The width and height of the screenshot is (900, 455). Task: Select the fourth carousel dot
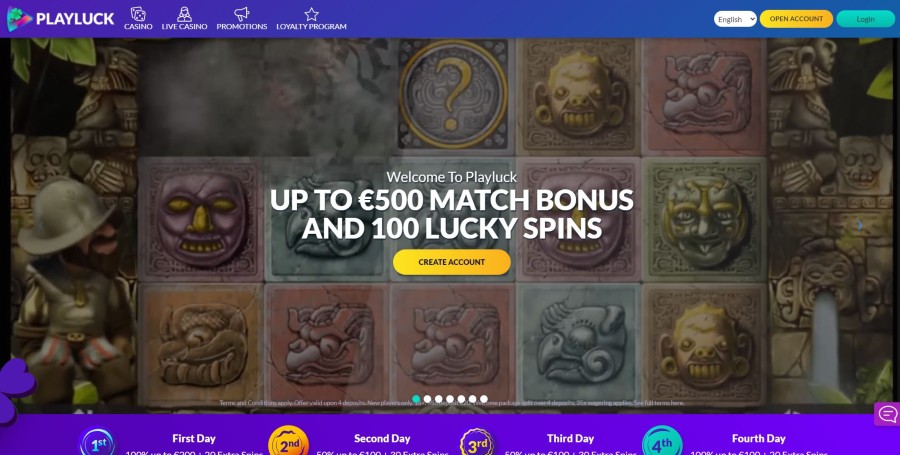click(x=450, y=399)
